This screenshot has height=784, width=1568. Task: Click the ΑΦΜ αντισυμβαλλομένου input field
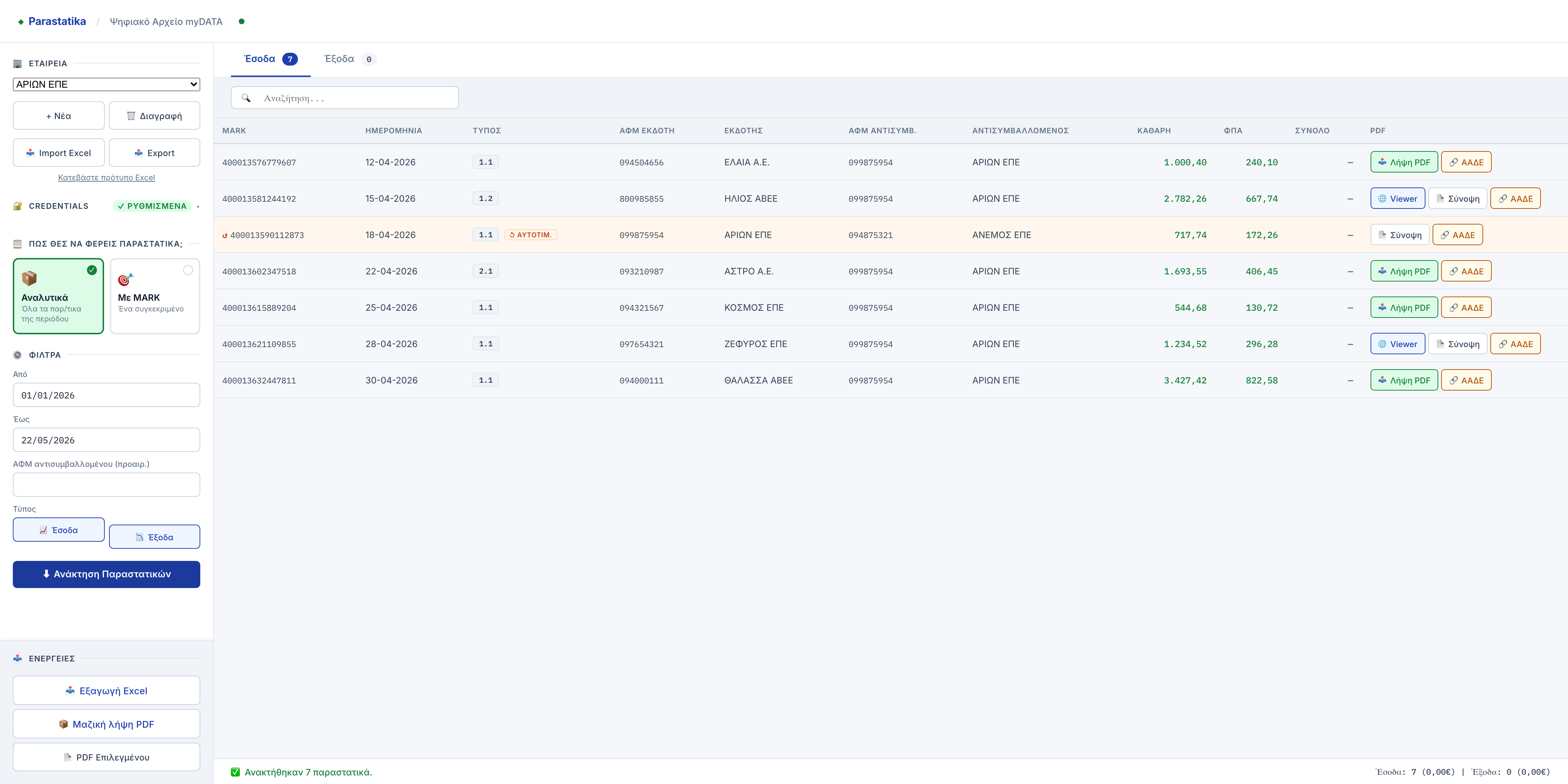coord(107,485)
